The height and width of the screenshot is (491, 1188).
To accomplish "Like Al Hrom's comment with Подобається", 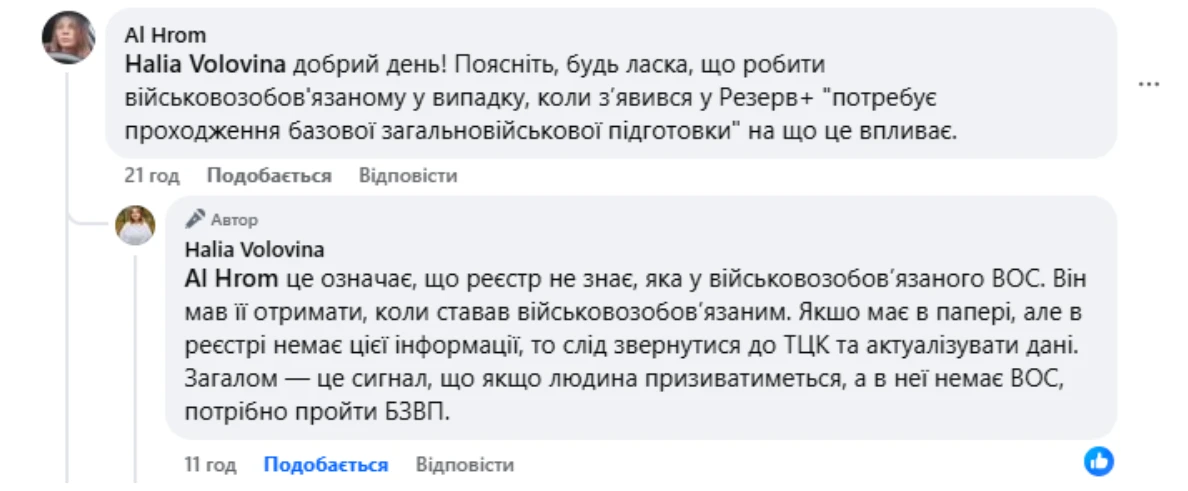I will tap(268, 176).
